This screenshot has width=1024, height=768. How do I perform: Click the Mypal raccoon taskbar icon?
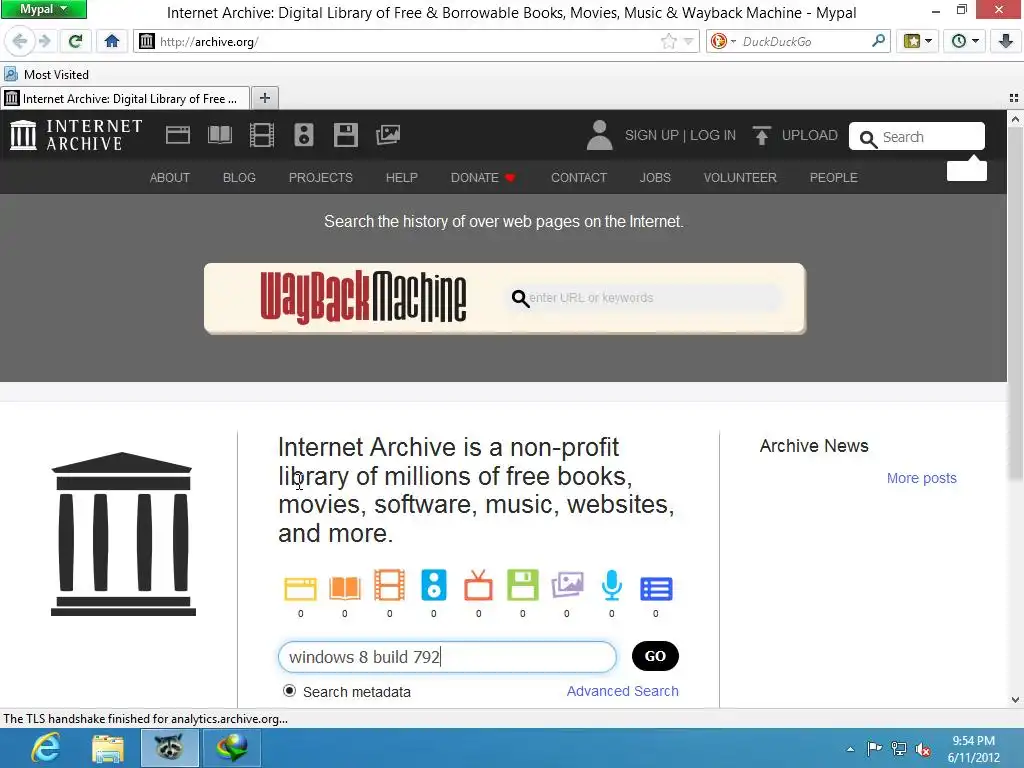[x=170, y=748]
